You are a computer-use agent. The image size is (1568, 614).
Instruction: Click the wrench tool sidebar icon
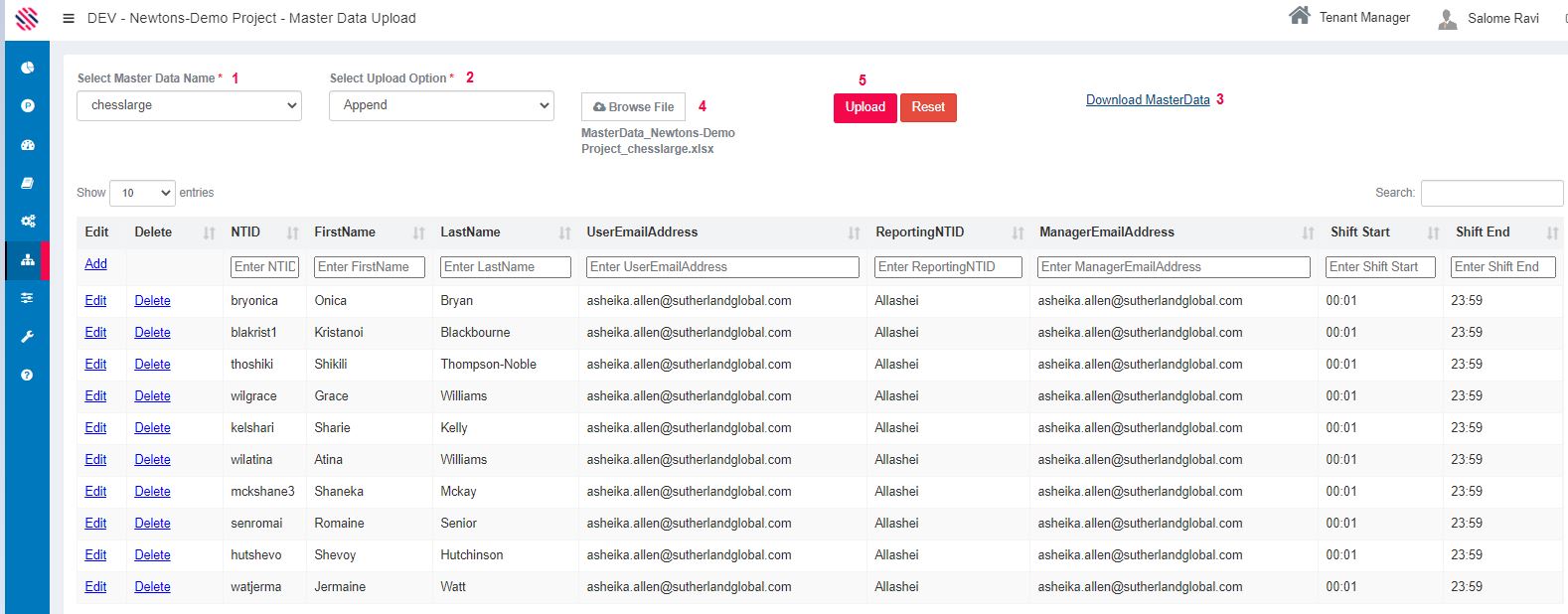pyautogui.click(x=28, y=337)
